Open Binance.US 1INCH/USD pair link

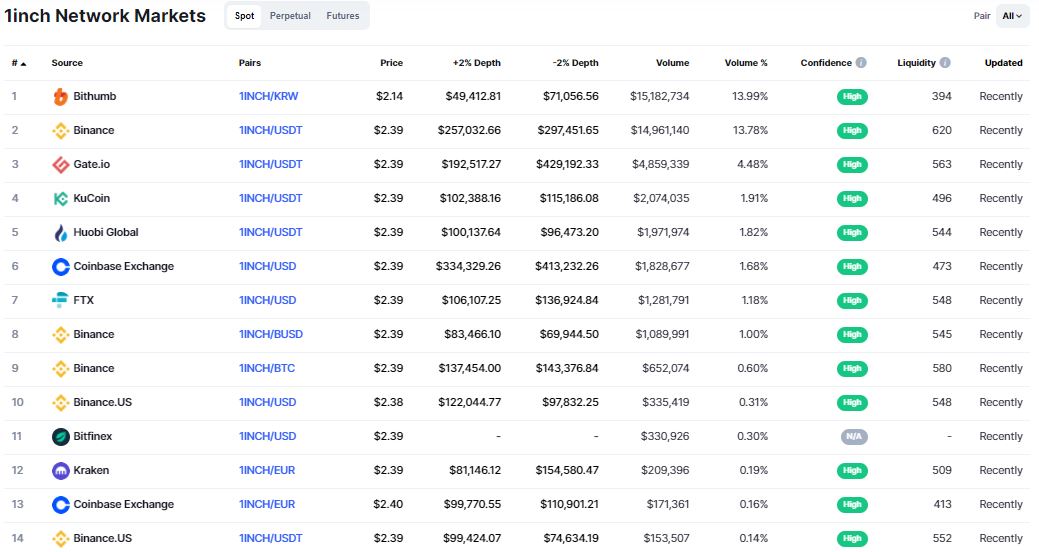tap(268, 402)
